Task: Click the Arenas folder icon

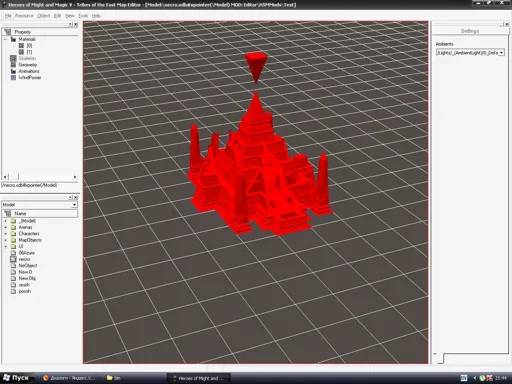Action: pos(13,227)
